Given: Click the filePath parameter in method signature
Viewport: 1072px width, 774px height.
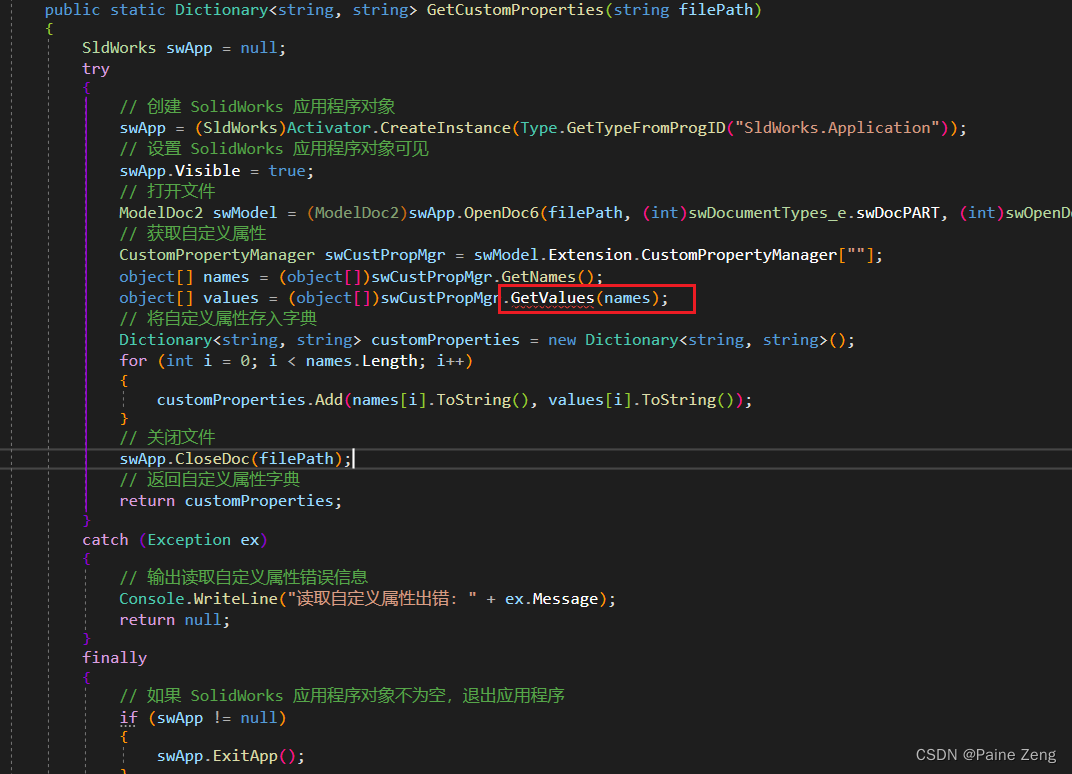Looking at the screenshot, I should (716, 10).
